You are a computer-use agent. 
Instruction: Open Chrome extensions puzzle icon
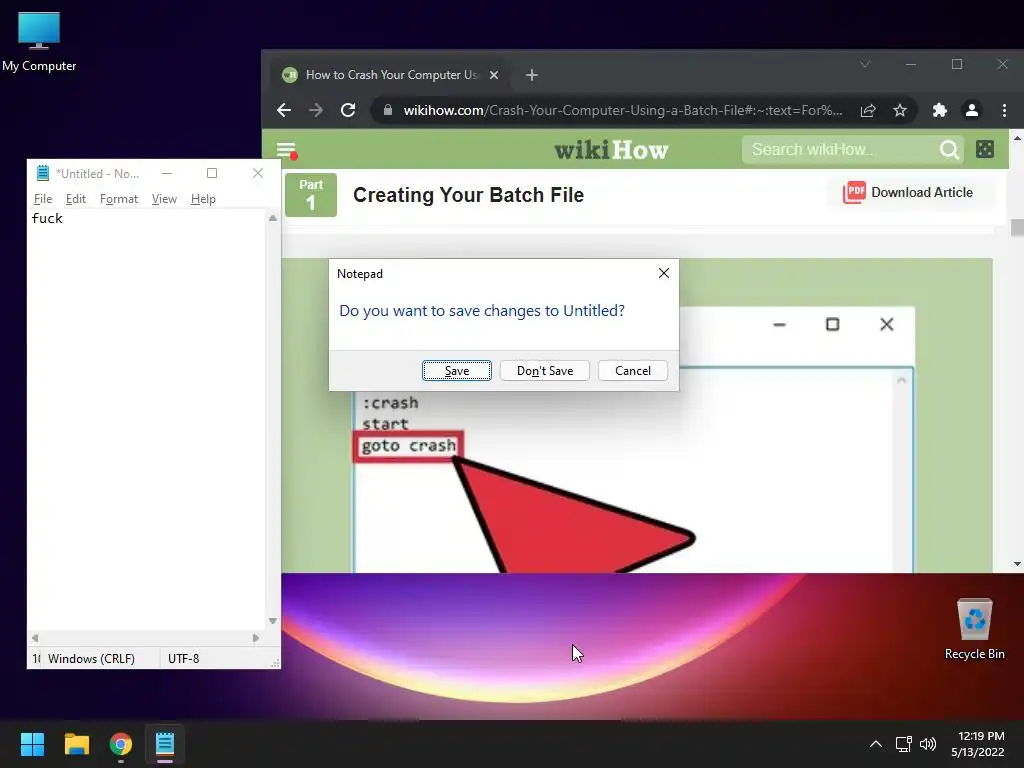(940, 110)
